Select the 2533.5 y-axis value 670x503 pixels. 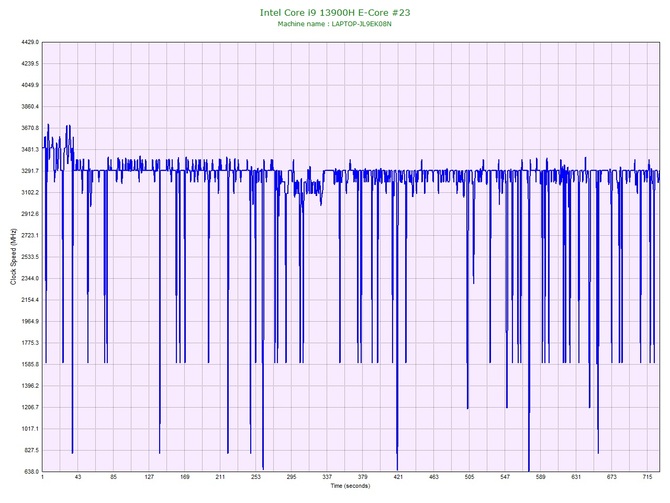(x=30, y=257)
